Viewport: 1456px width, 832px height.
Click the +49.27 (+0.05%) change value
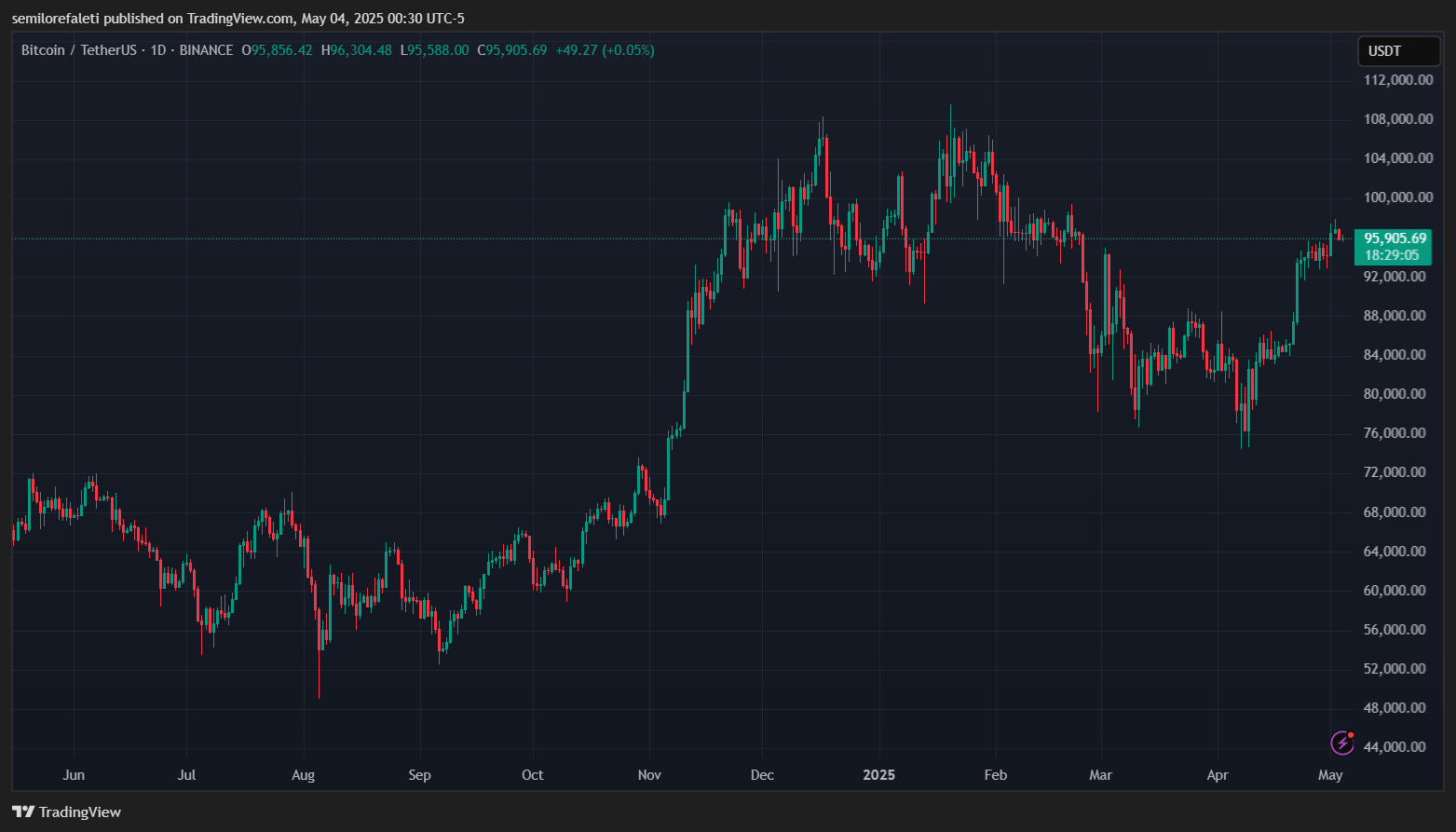605,50
